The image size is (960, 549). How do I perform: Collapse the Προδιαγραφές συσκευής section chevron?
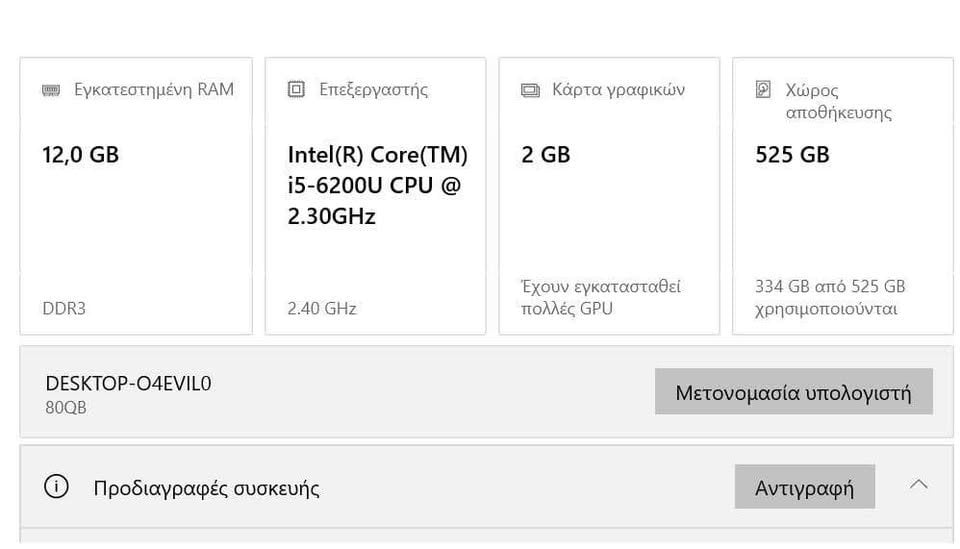click(x=918, y=485)
